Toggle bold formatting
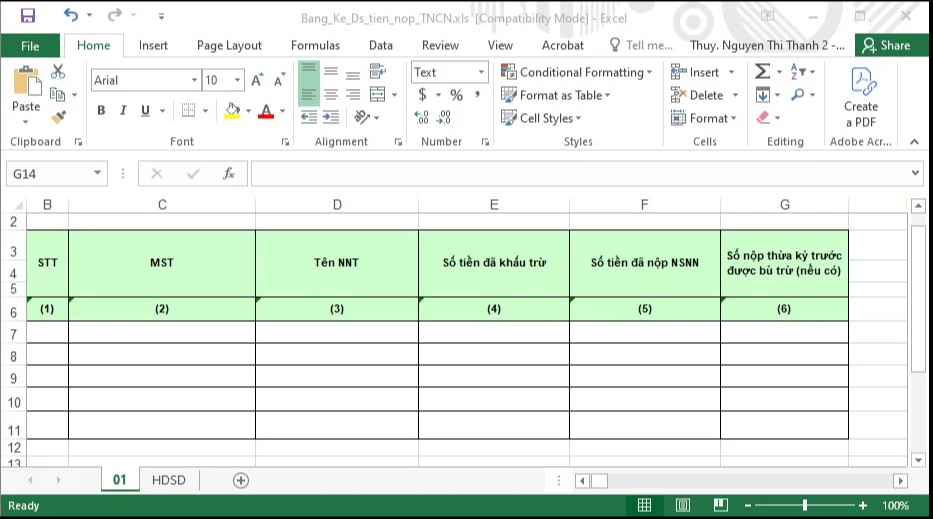933x519 pixels. pos(101,111)
